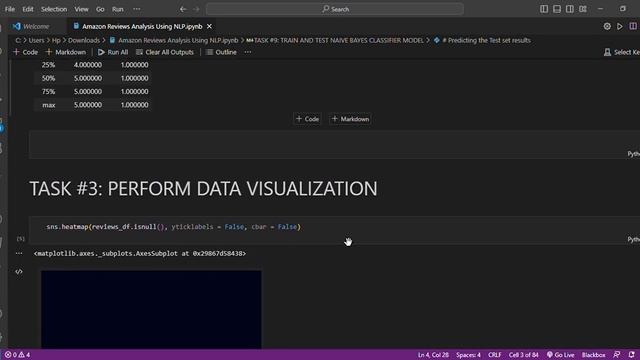Open the customize layout icon
The width and height of the screenshot is (640, 360).
(583, 9)
